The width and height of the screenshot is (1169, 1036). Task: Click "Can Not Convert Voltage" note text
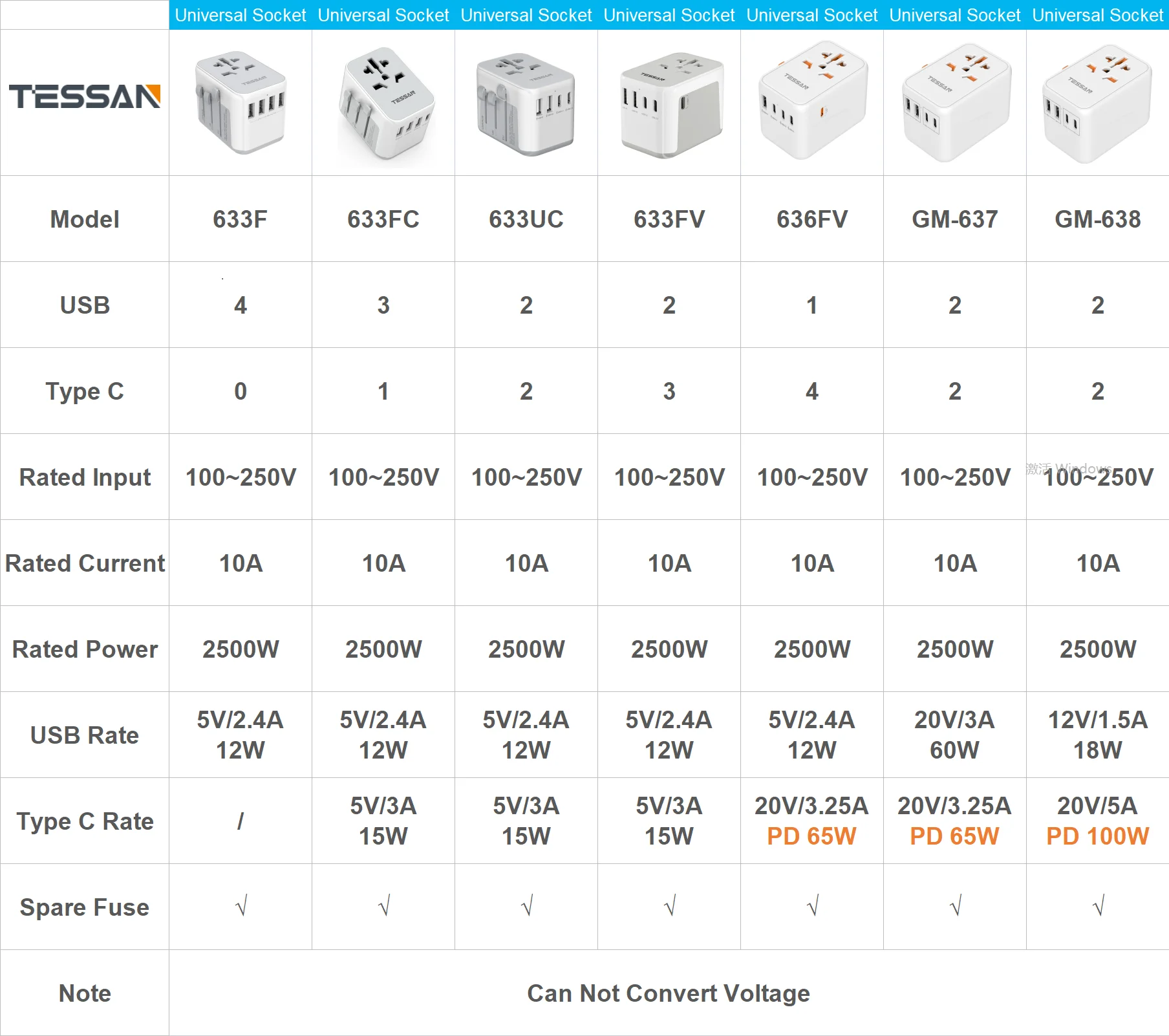[669, 993]
